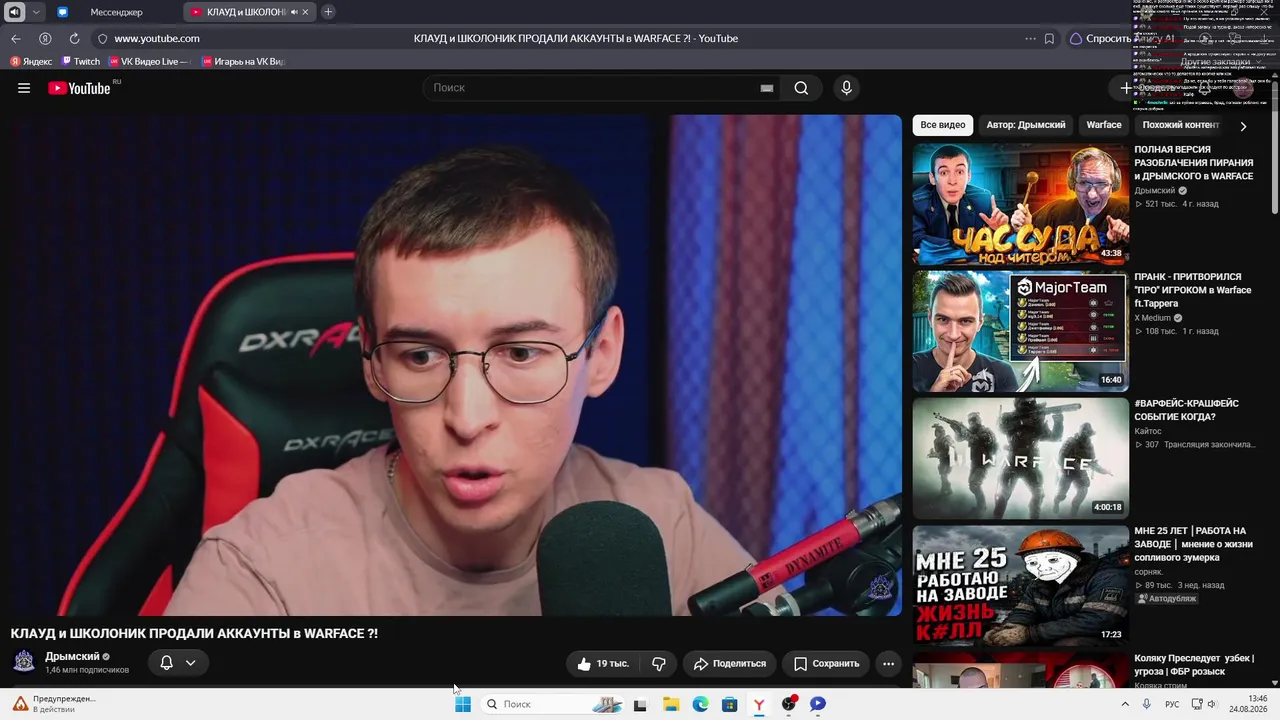Launch File Explorer from the taskbar

(x=671, y=704)
